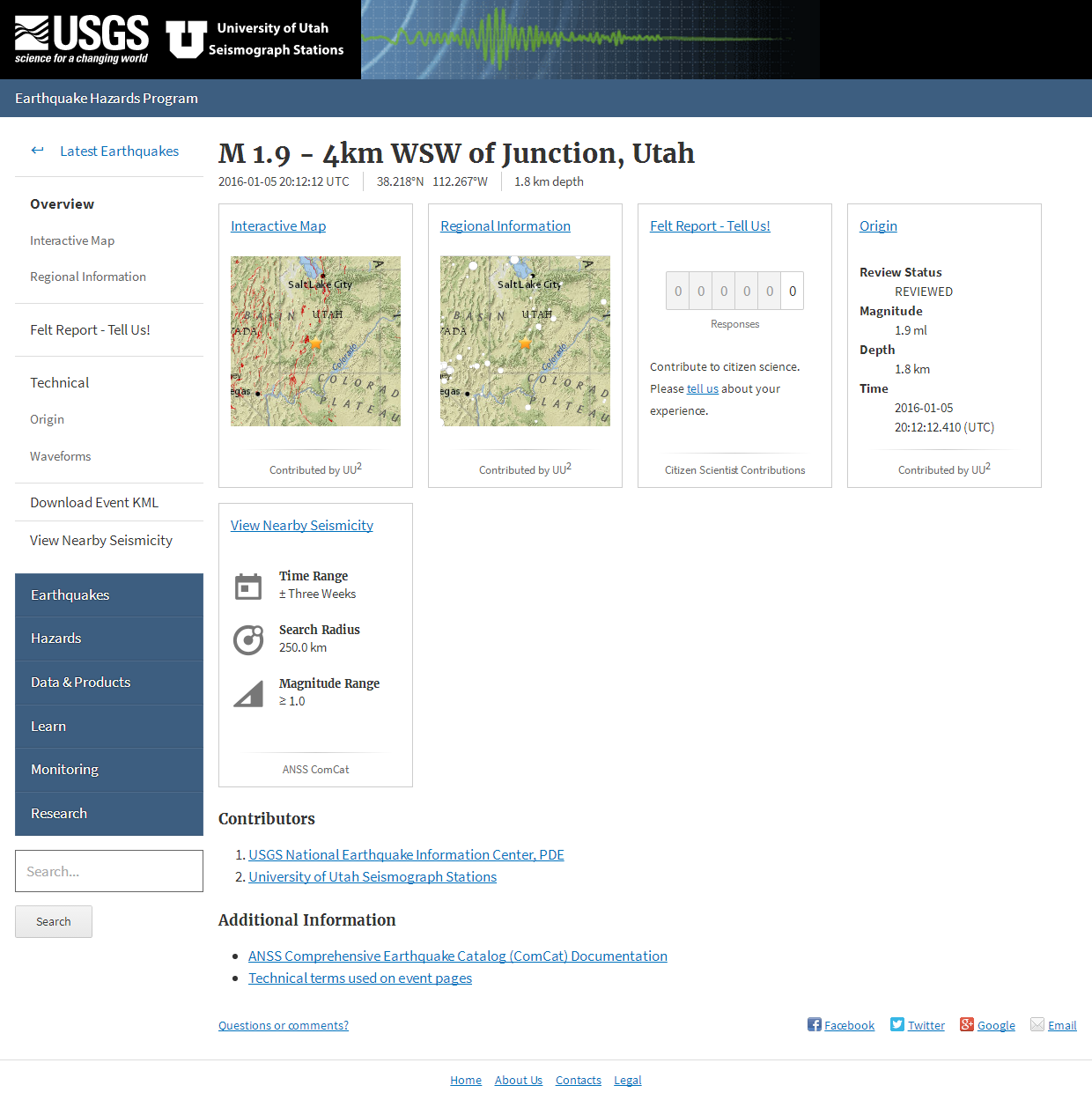Viewport: 1092px width, 1100px height.
Task: Share via the Twitter text link
Action: coord(926,1025)
